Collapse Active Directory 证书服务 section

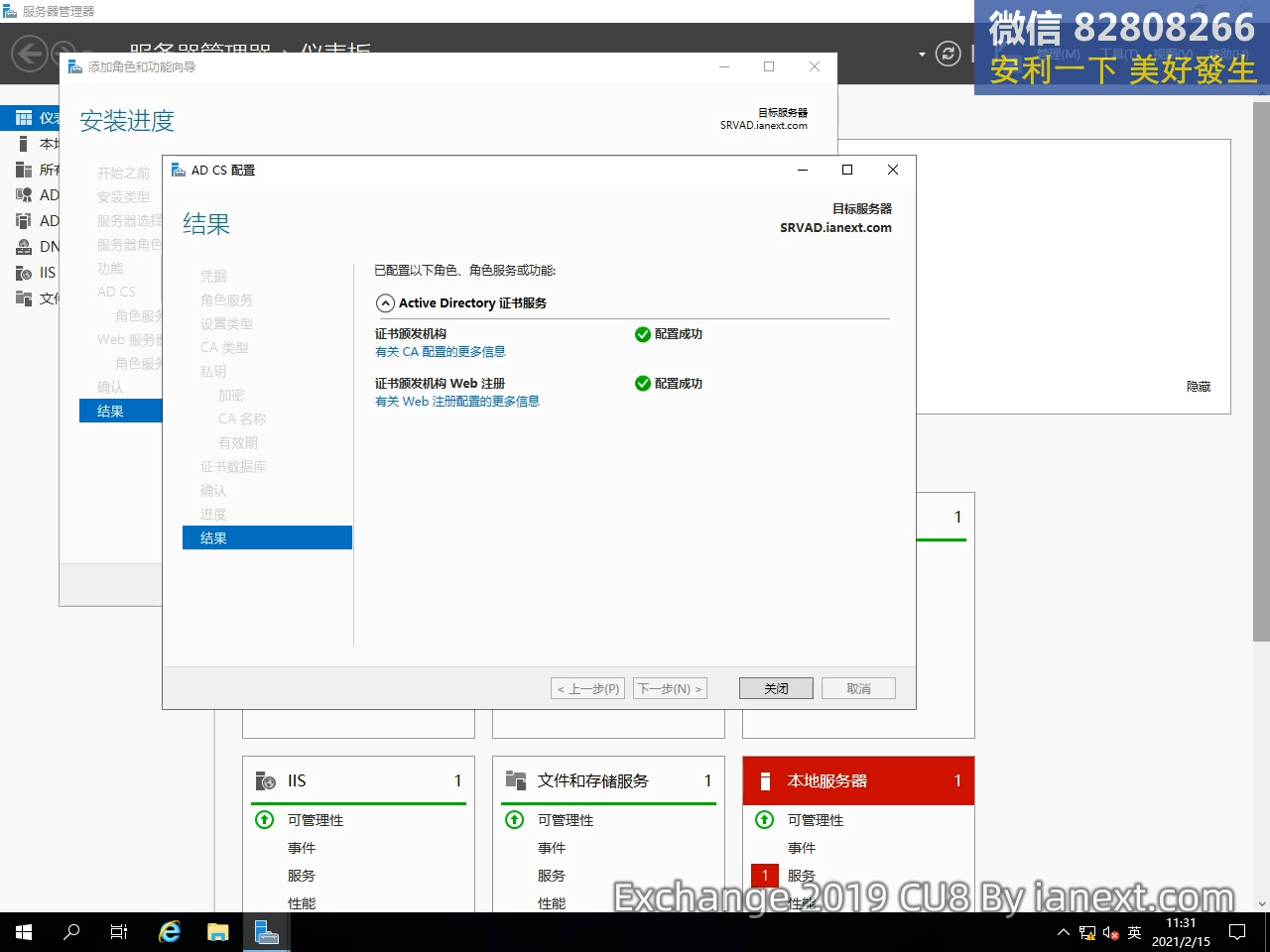[385, 303]
